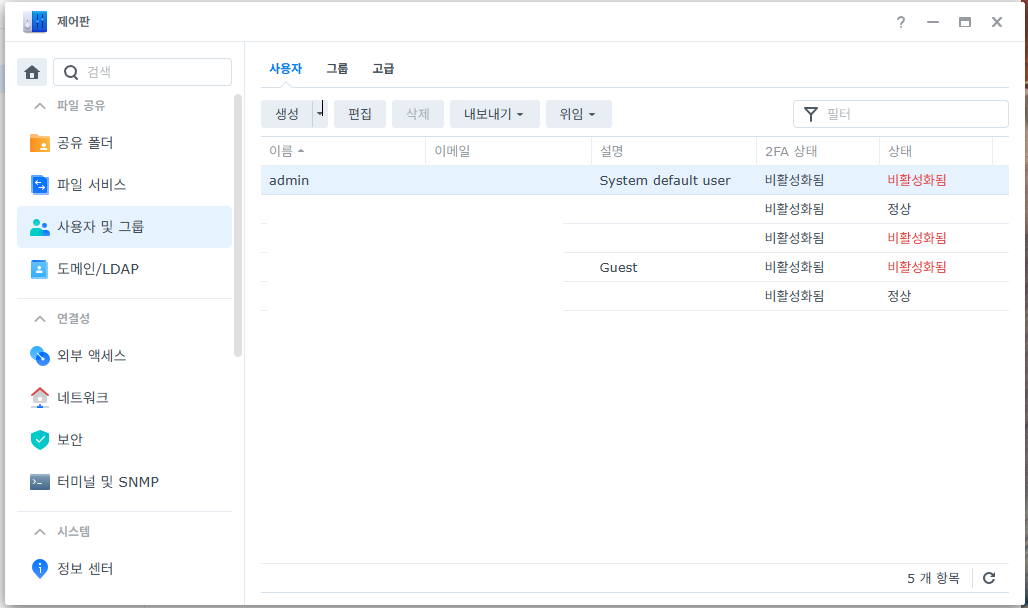Open the 위임 dropdown
Screen dimensions: 1028x608
[x=579, y=114]
